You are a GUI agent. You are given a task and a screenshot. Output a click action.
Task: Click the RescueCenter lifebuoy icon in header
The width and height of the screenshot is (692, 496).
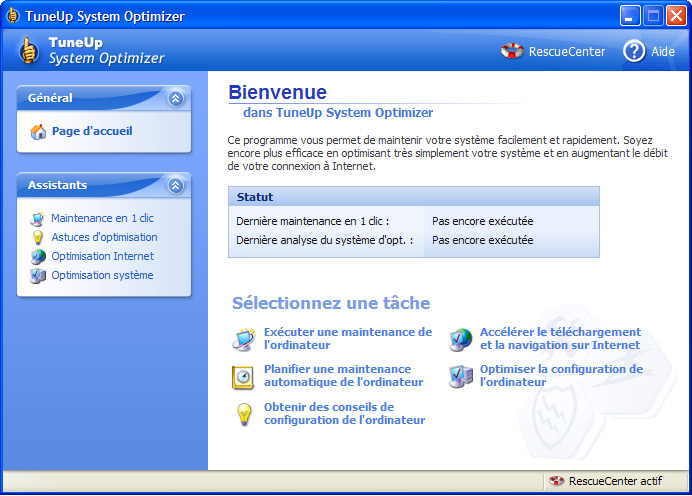point(512,51)
